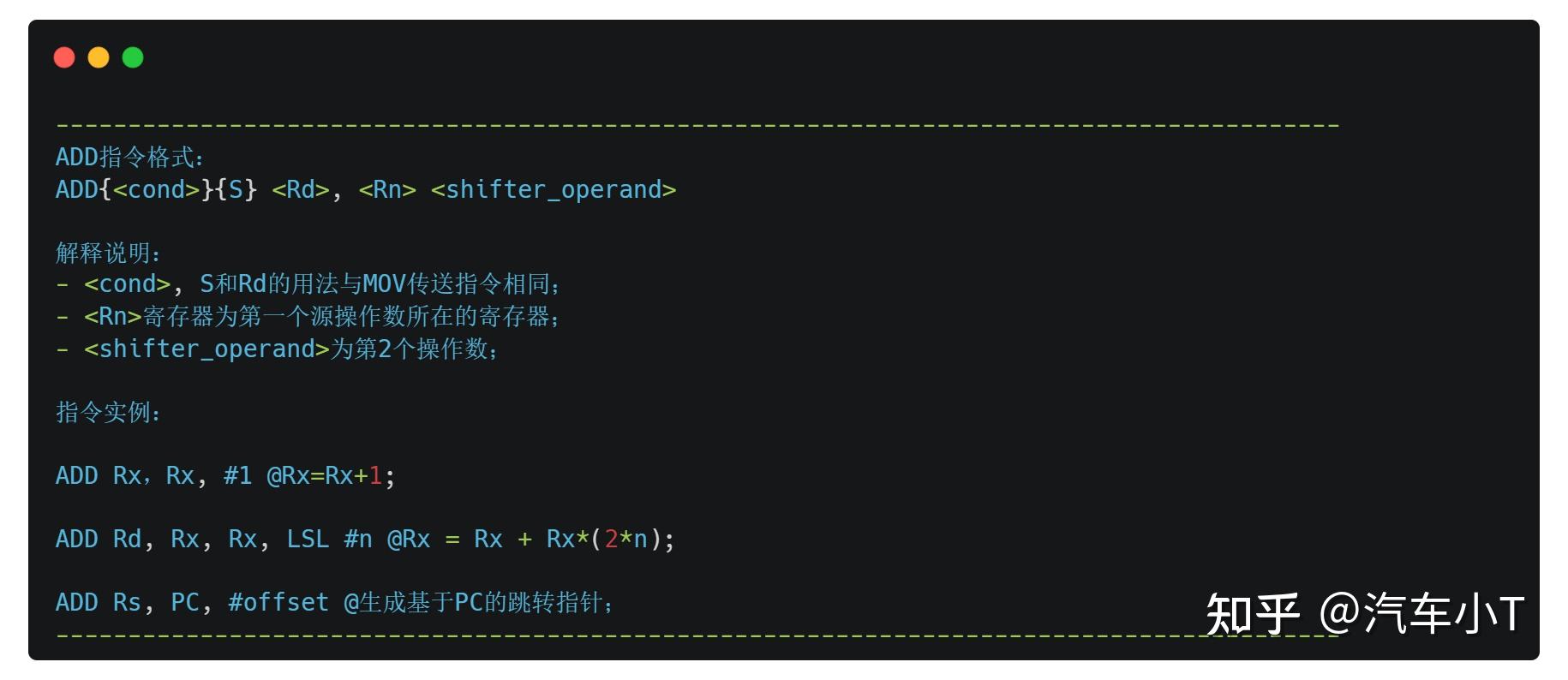
Task: Click the 知乎 @汽车小T watermark
Action: tap(1365, 613)
